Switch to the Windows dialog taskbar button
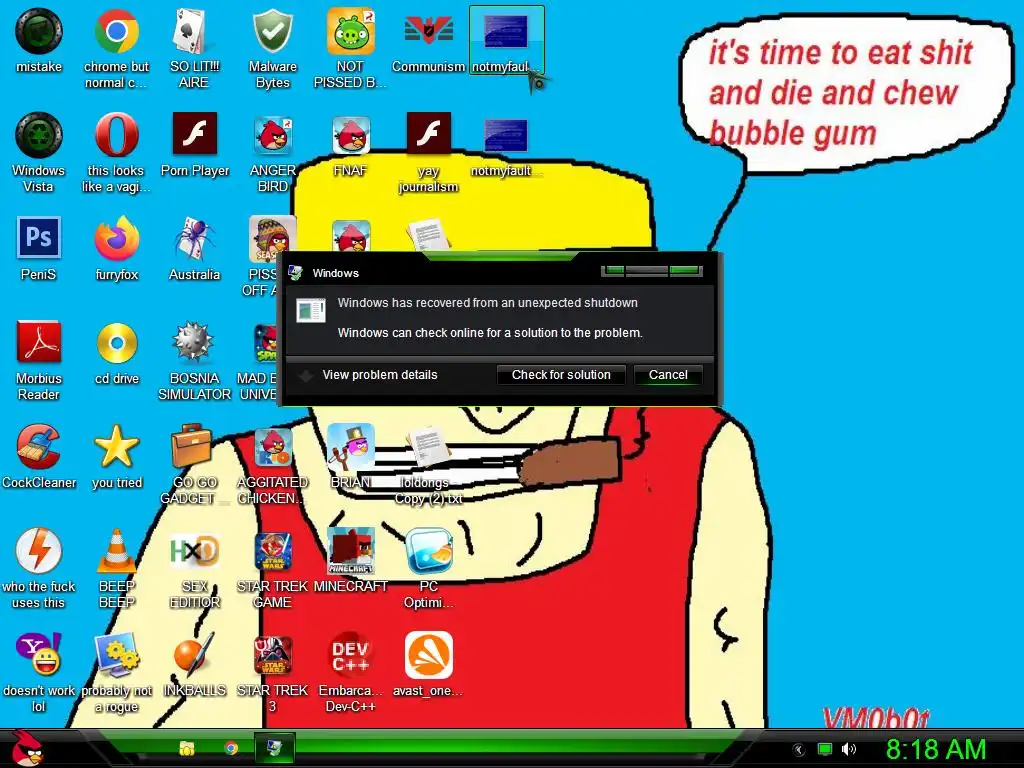Viewport: 1024px width, 768px height. (x=274, y=748)
